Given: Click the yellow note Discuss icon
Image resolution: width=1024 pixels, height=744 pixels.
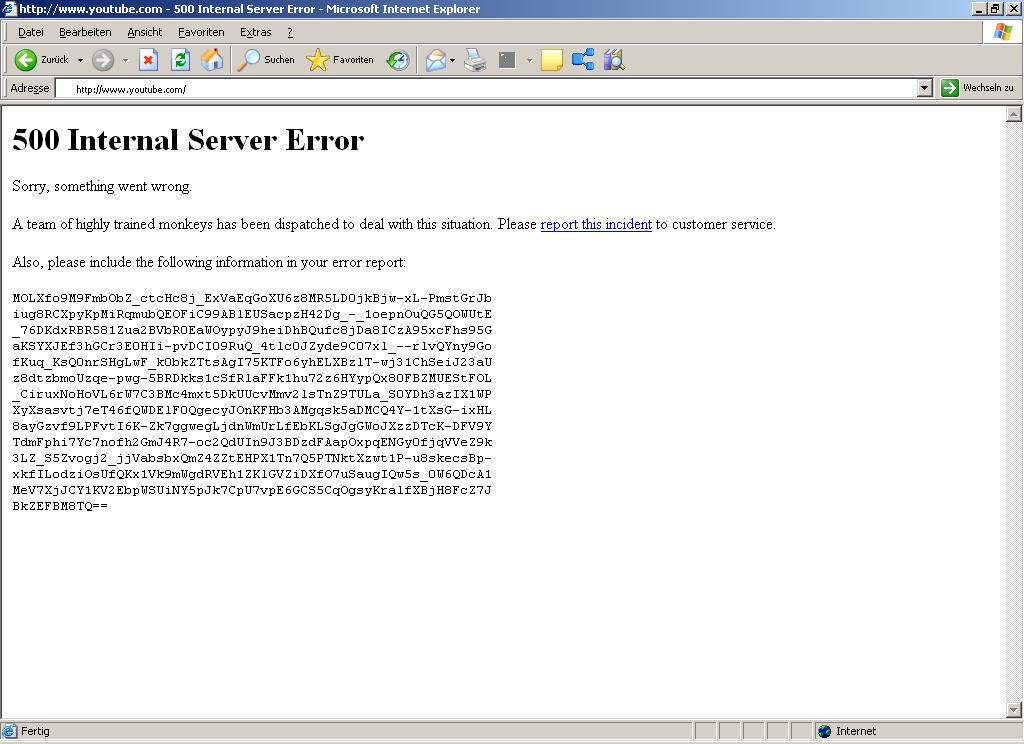Looking at the screenshot, I should click(x=552, y=60).
